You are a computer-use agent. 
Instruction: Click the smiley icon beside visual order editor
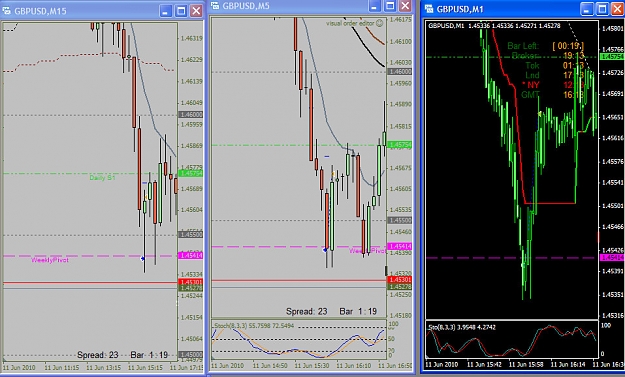[x=379, y=24]
